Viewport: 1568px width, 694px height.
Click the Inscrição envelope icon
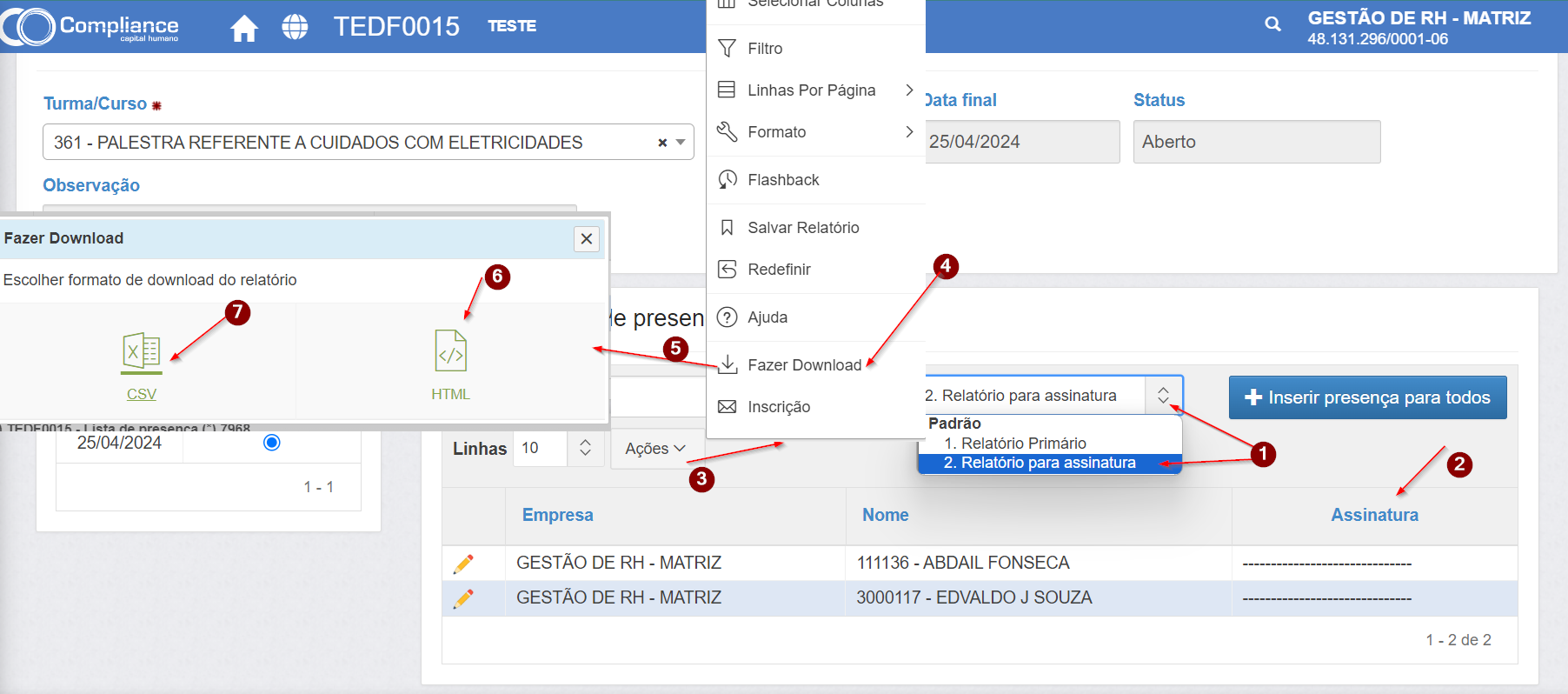pyautogui.click(x=727, y=407)
